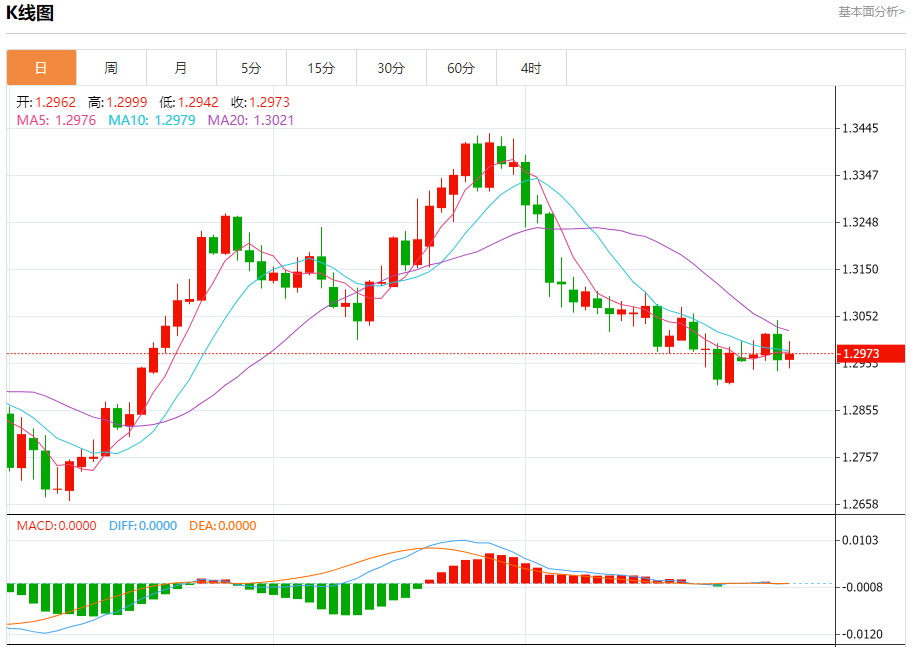Image resolution: width=913 pixels, height=647 pixels.
Task: Switch to the 15分 timeframe tab
Action: tap(321, 68)
